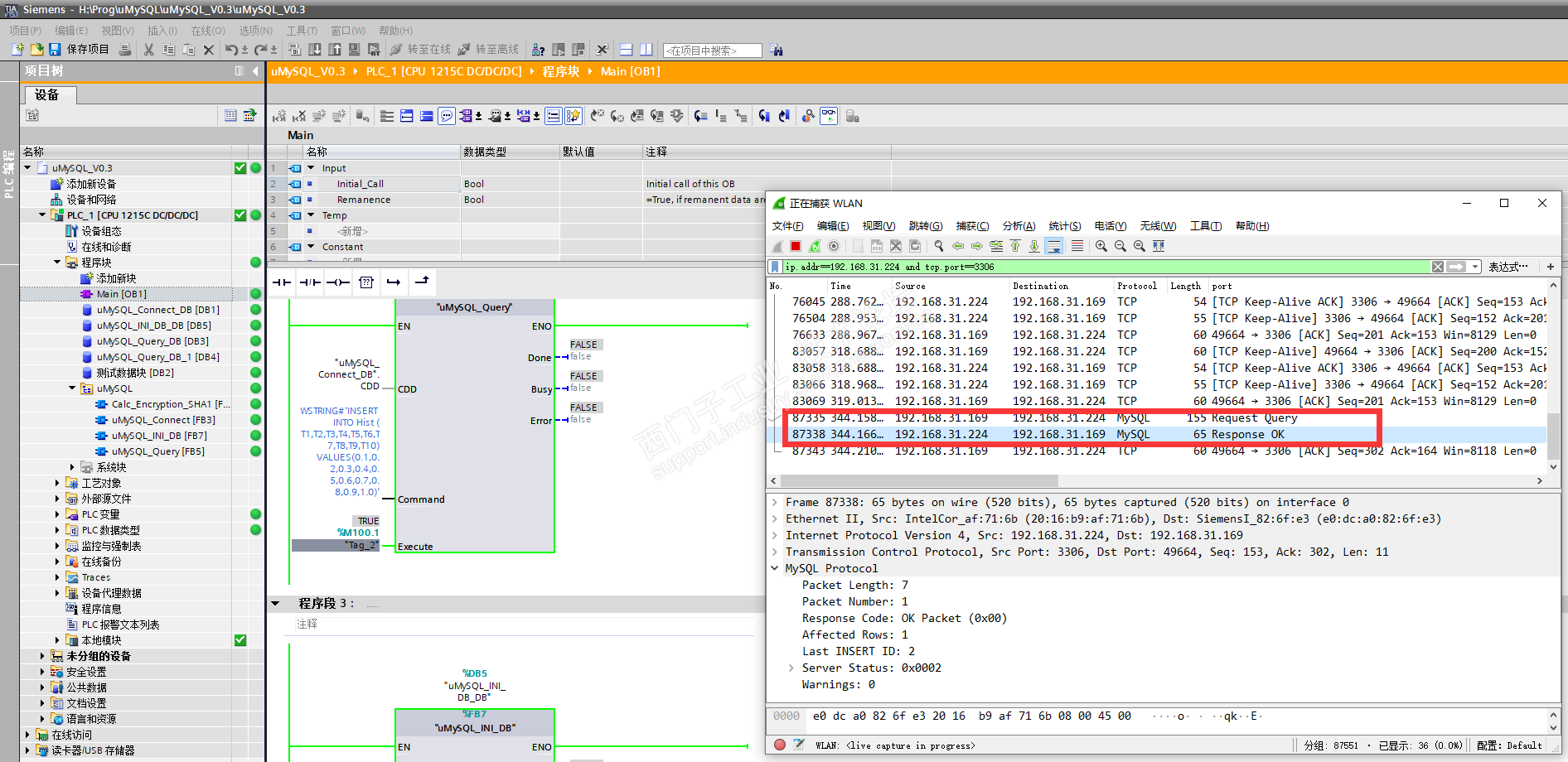
Task: Compile the TIA Portal project
Action: [295, 50]
